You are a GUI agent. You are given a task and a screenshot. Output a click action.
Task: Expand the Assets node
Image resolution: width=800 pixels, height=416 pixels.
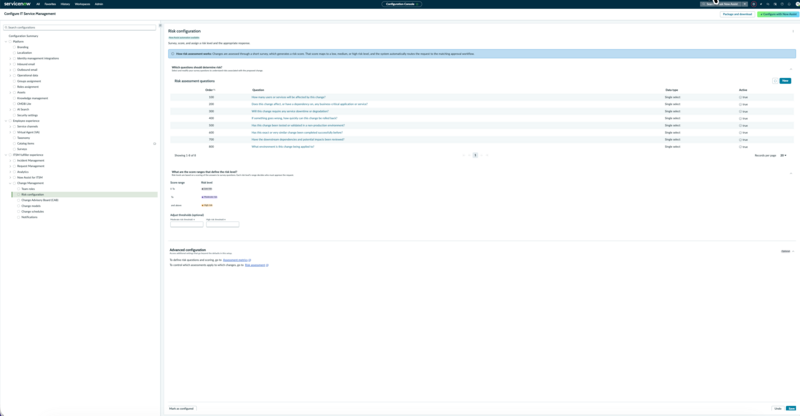(x=10, y=92)
